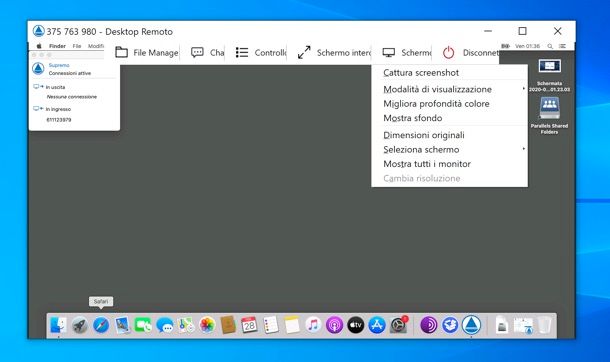Screen dimensions: 610x362
Task: Open FaceTime in the dock
Action: click(143, 325)
